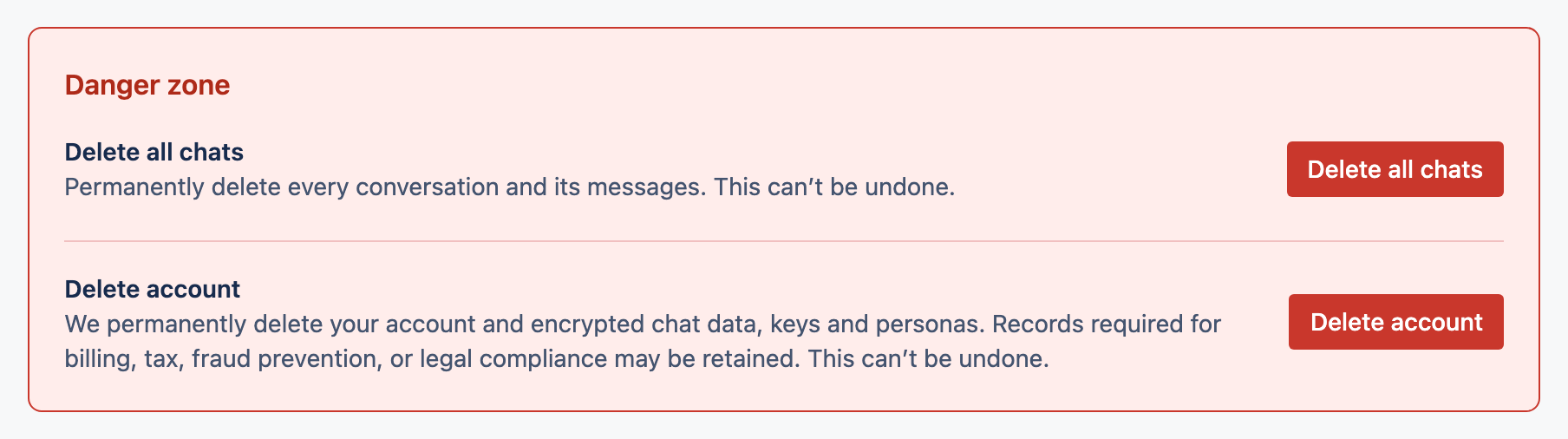Click the red Delete account button
This screenshot has height=439, width=1568.
1395,322
